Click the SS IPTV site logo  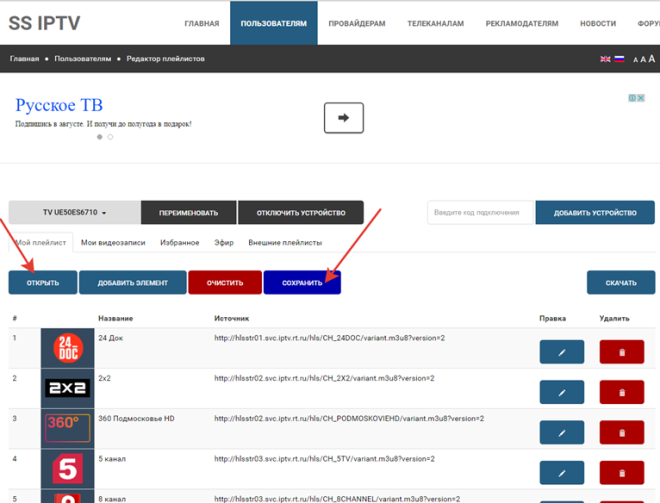(44, 23)
